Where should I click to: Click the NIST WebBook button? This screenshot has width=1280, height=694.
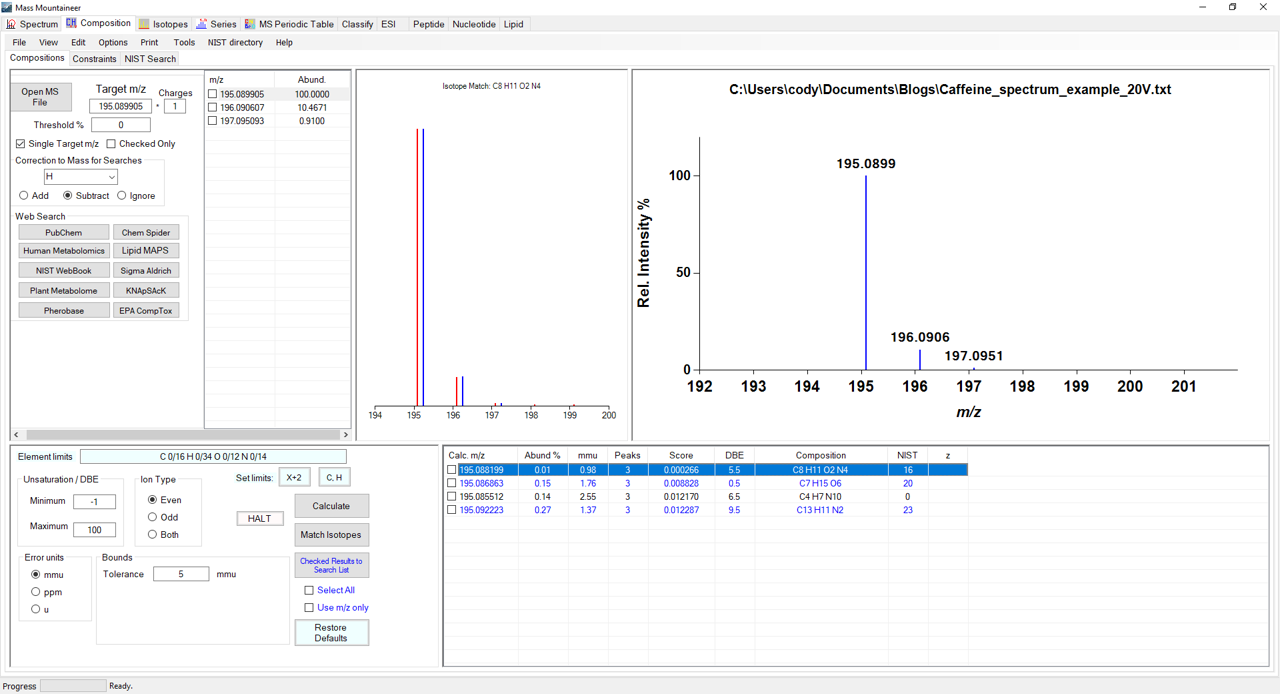click(64, 271)
